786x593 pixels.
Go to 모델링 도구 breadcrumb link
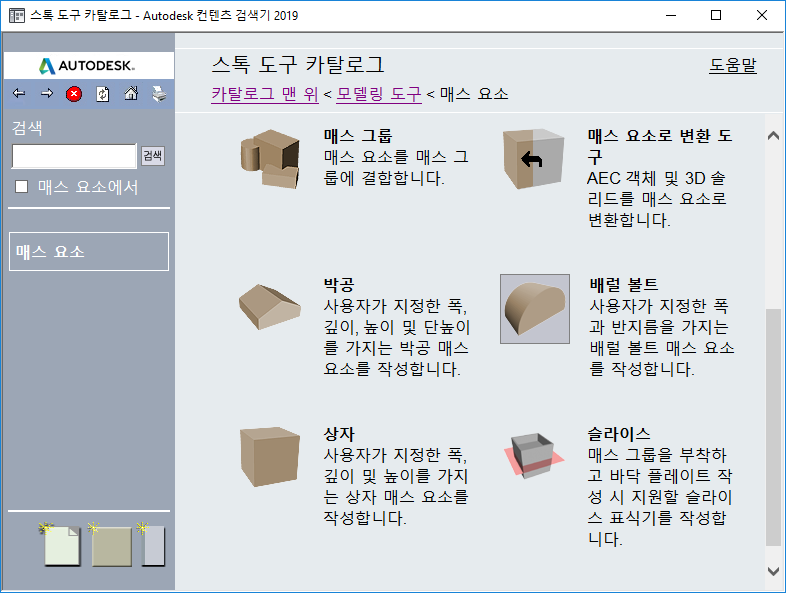coord(378,94)
